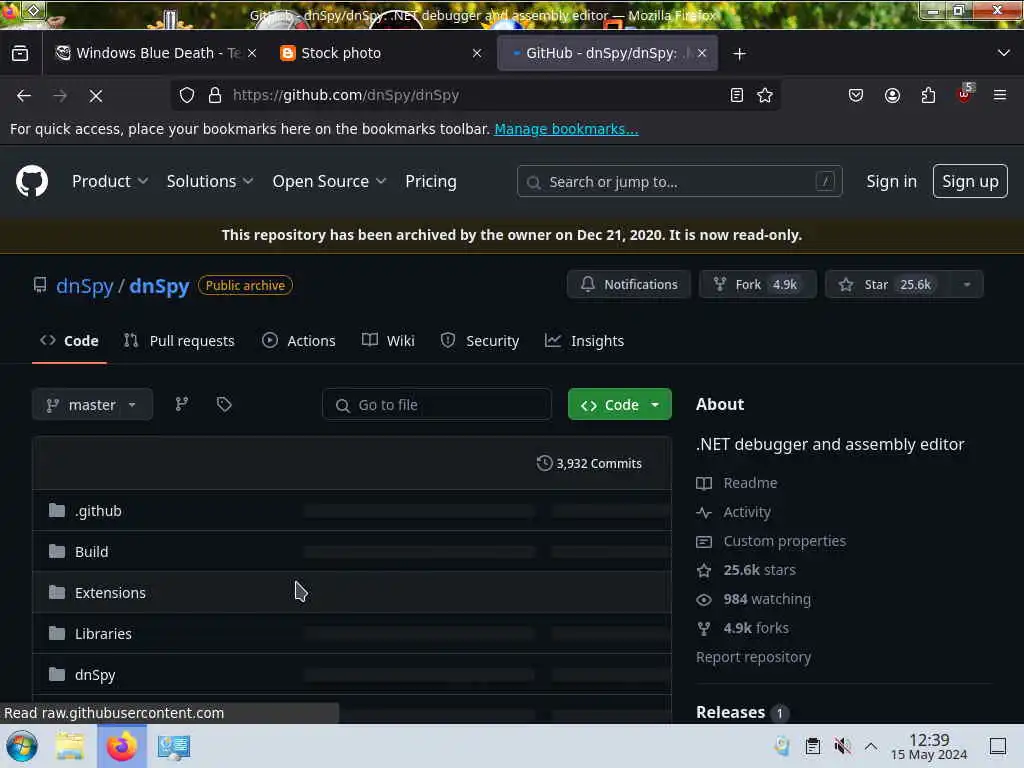Open Firefox tracking protection shield

click(187, 95)
